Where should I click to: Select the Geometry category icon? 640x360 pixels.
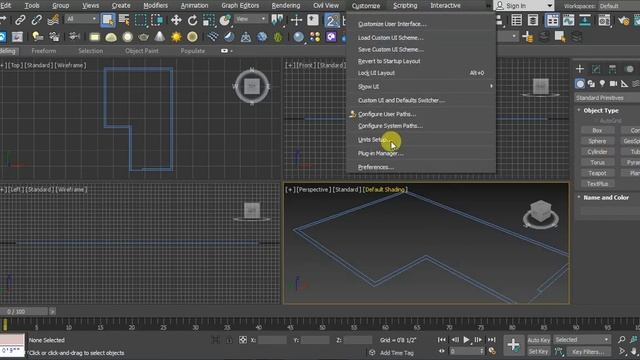pyautogui.click(x=580, y=84)
